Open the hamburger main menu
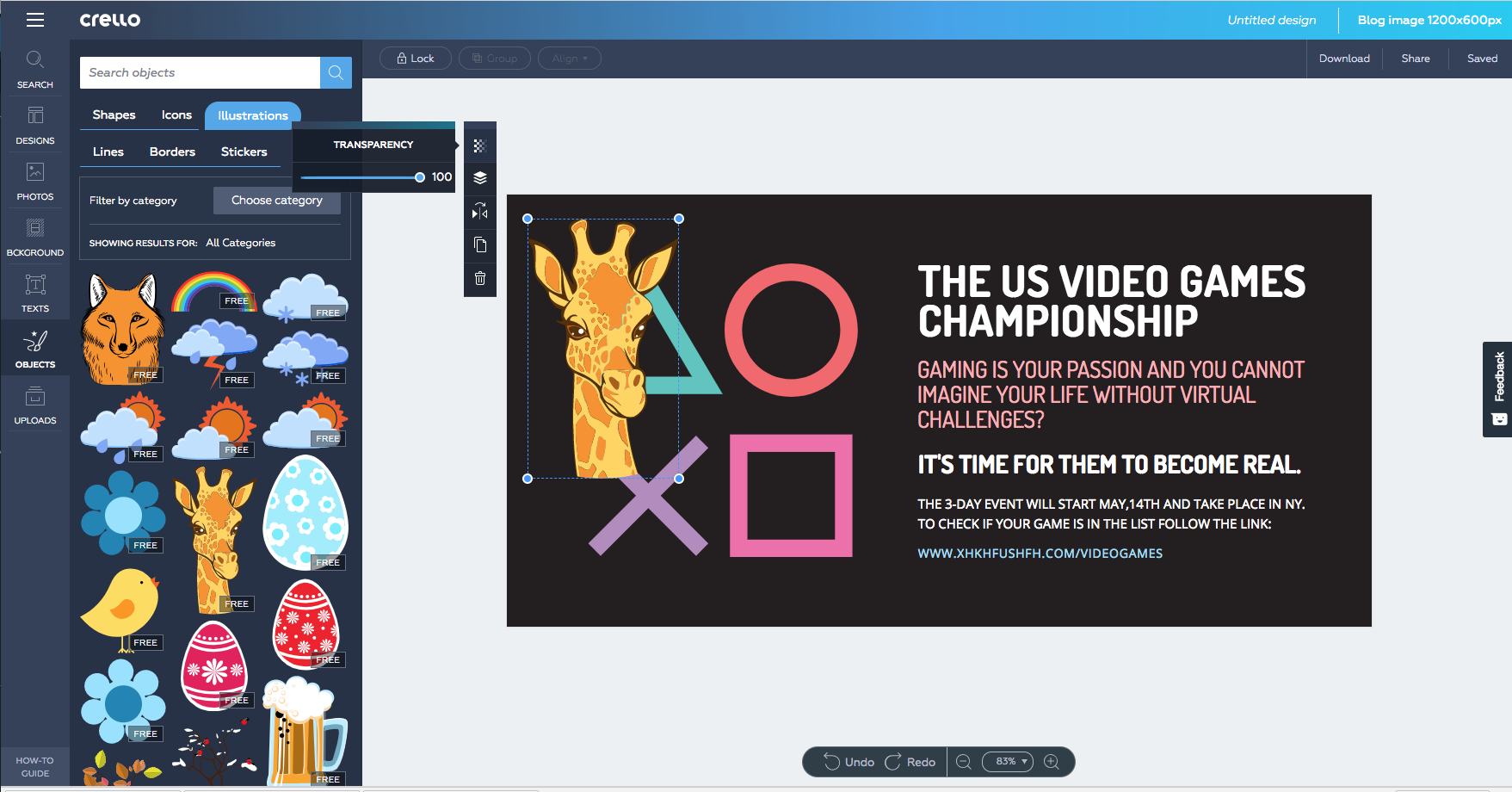 coord(35,20)
